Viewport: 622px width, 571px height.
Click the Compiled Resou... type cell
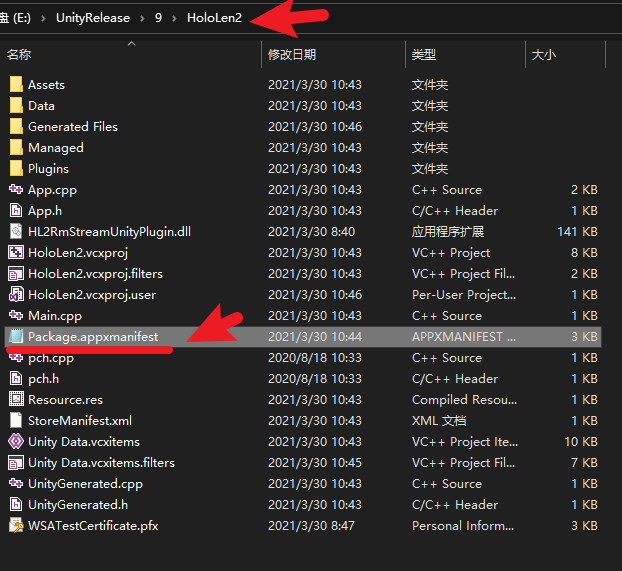pyautogui.click(x=464, y=400)
